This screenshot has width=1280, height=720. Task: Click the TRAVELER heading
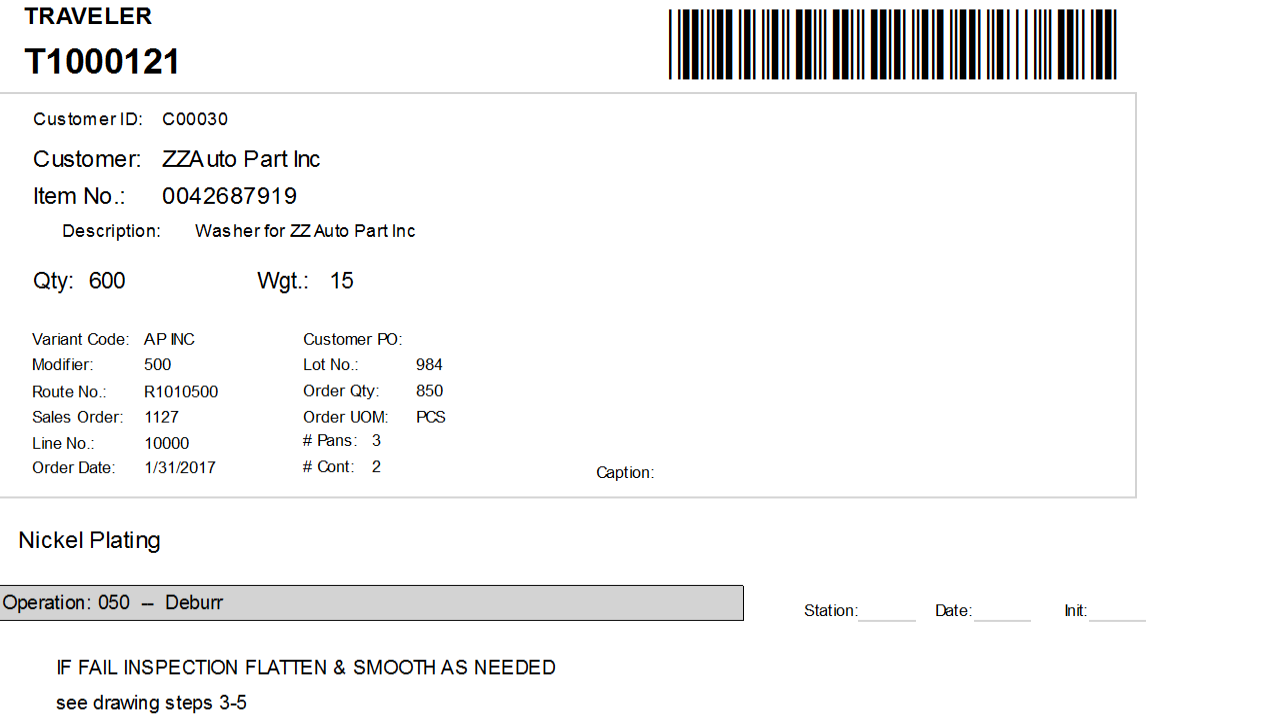click(88, 16)
